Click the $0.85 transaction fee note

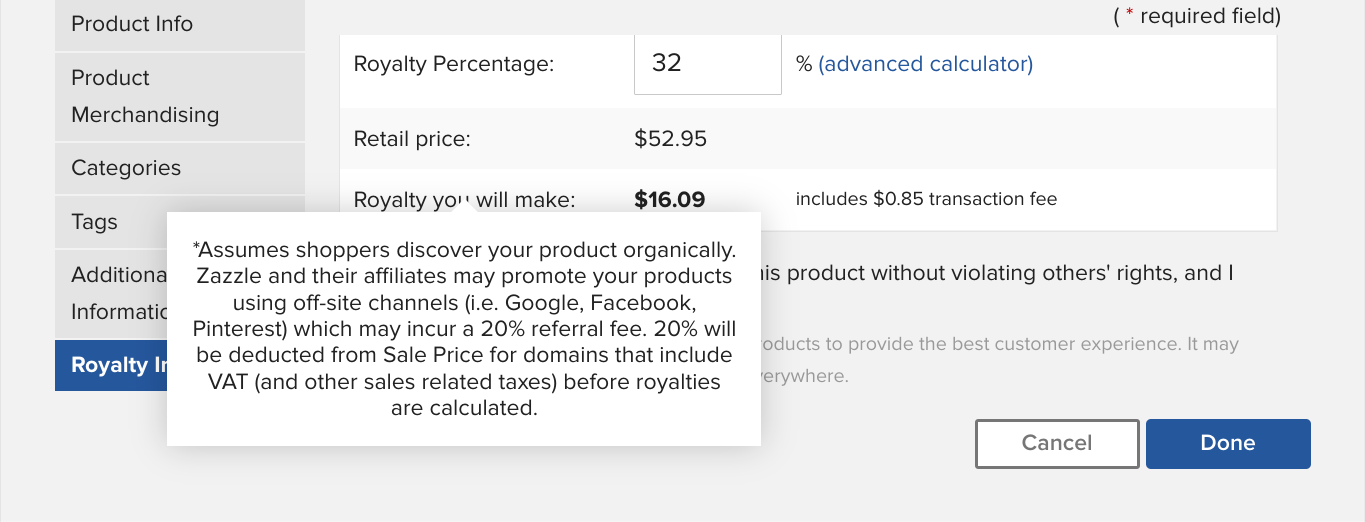(x=926, y=199)
